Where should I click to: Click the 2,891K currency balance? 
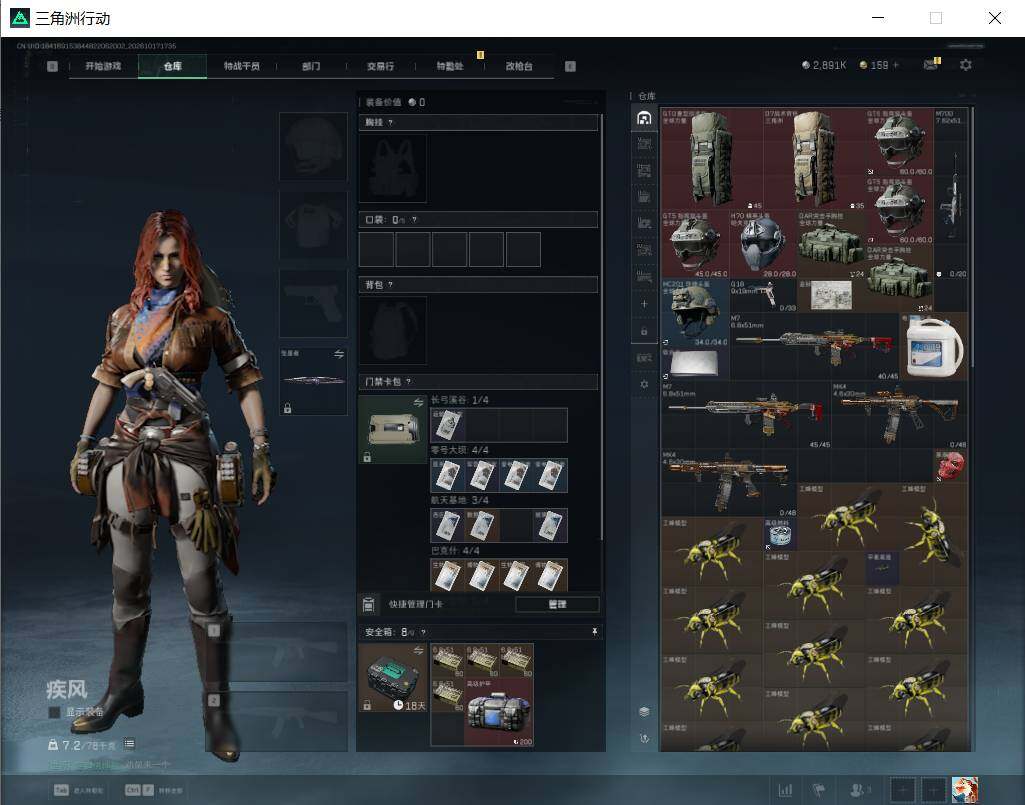click(x=824, y=65)
